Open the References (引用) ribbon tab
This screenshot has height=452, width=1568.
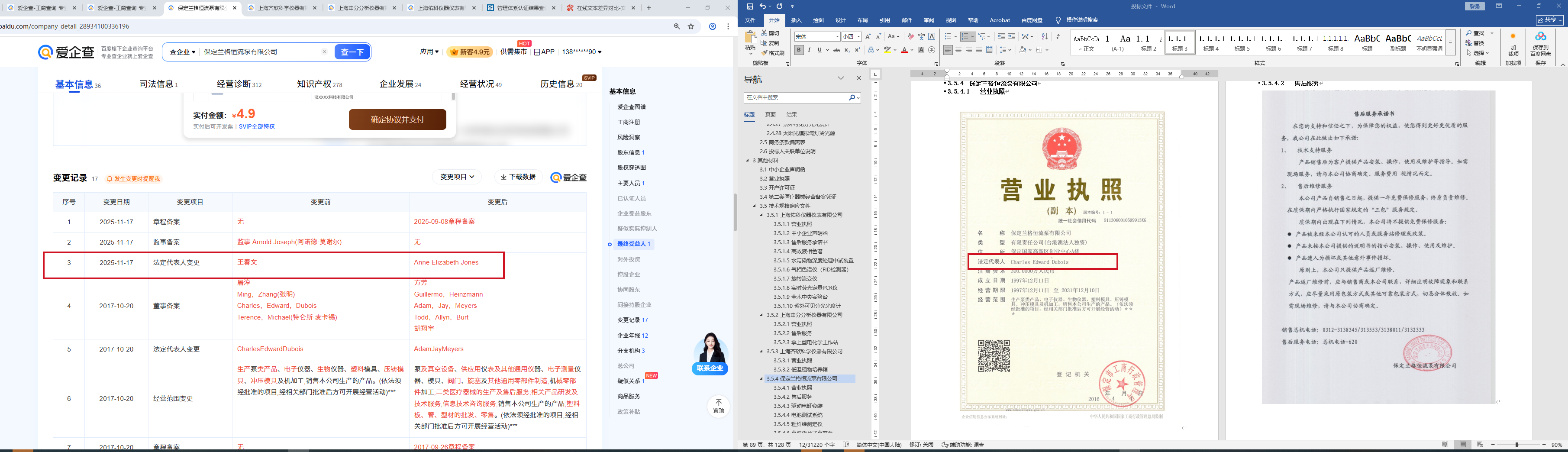pos(884,20)
